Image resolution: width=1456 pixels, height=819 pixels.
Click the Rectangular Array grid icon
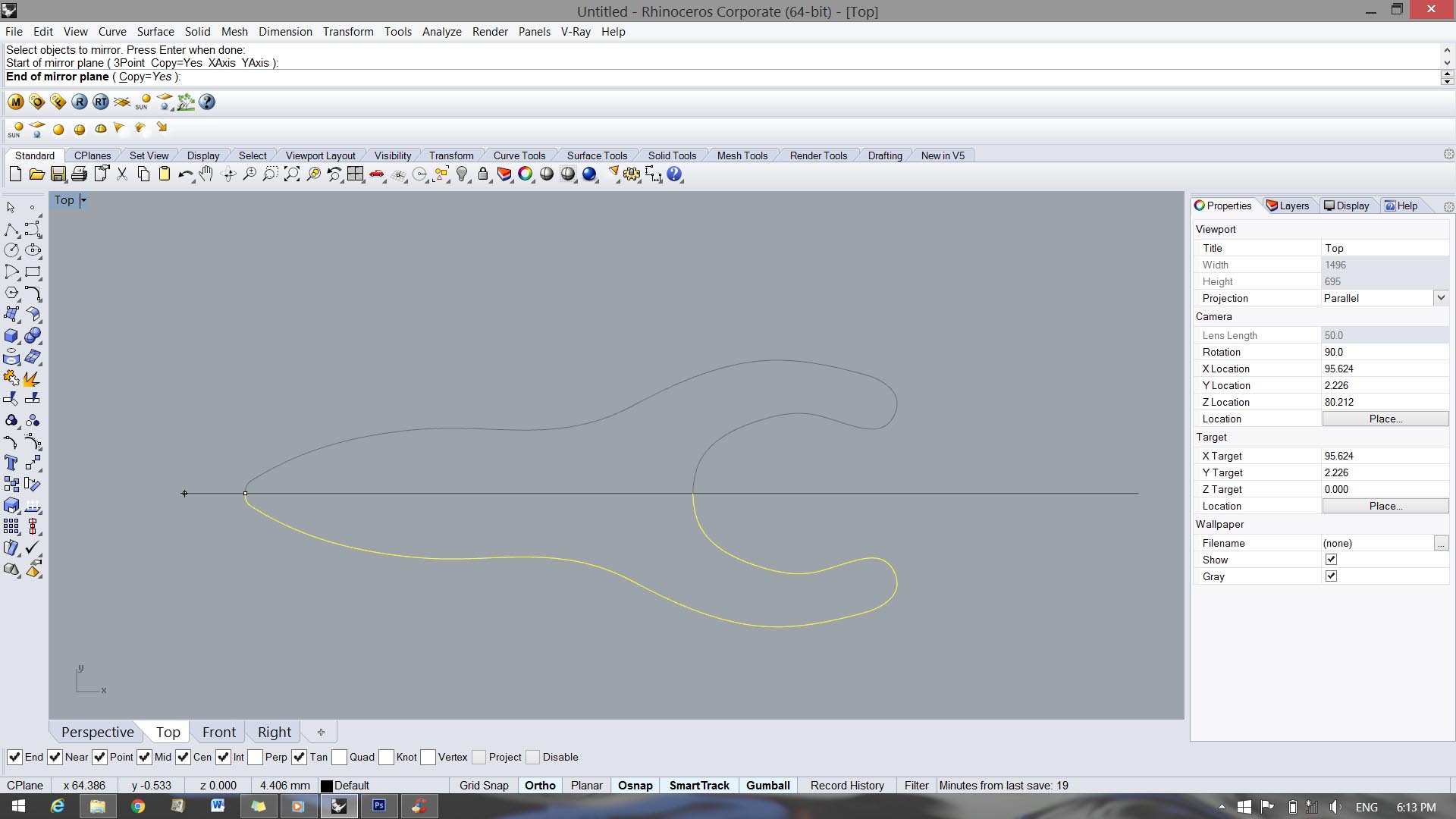[x=11, y=526]
